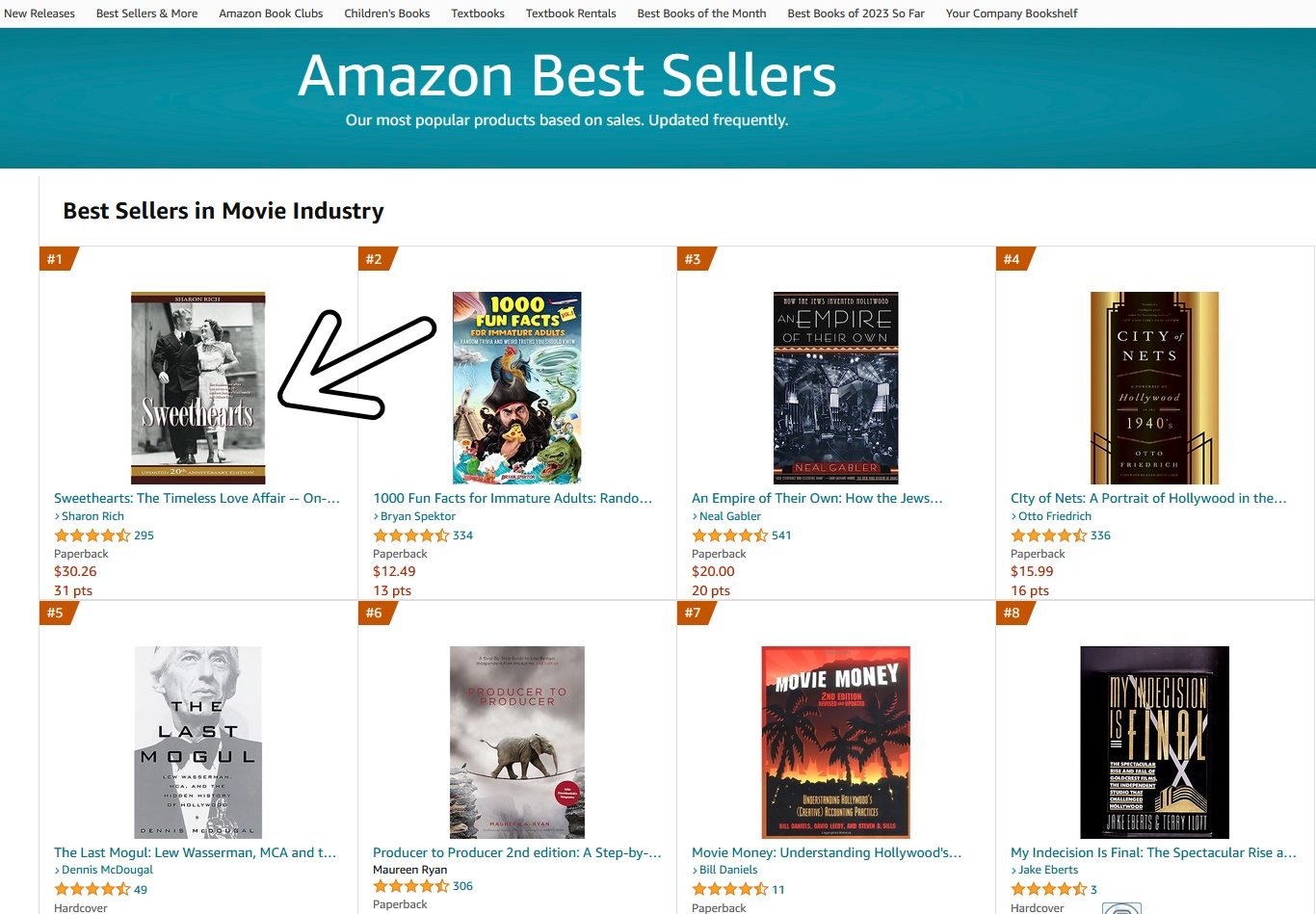
Task: Open the $30.26 price link for Sweethearts
Action: click(x=75, y=571)
